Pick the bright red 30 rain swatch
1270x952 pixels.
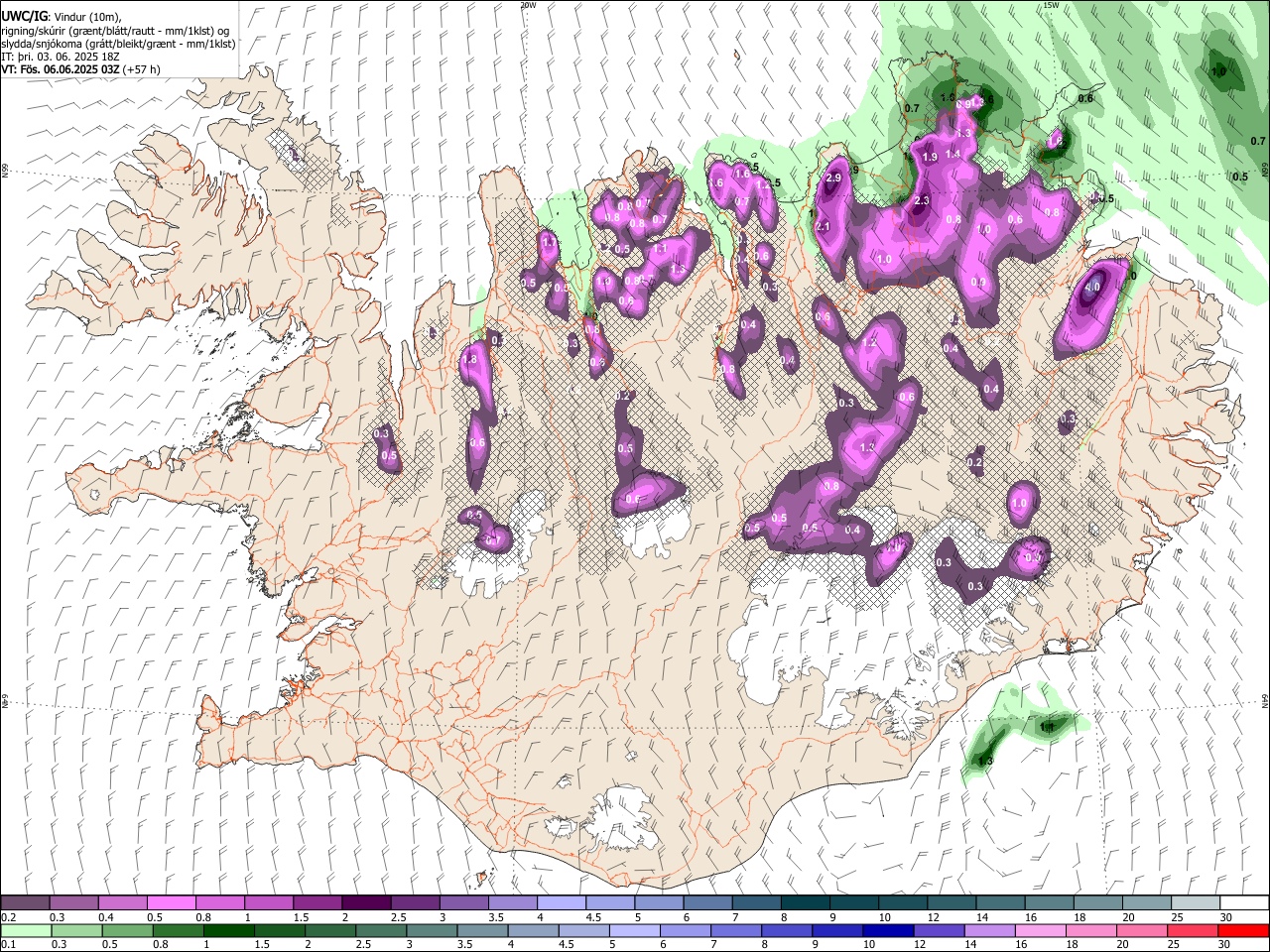pyautogui.click(x=1244, y=930)
